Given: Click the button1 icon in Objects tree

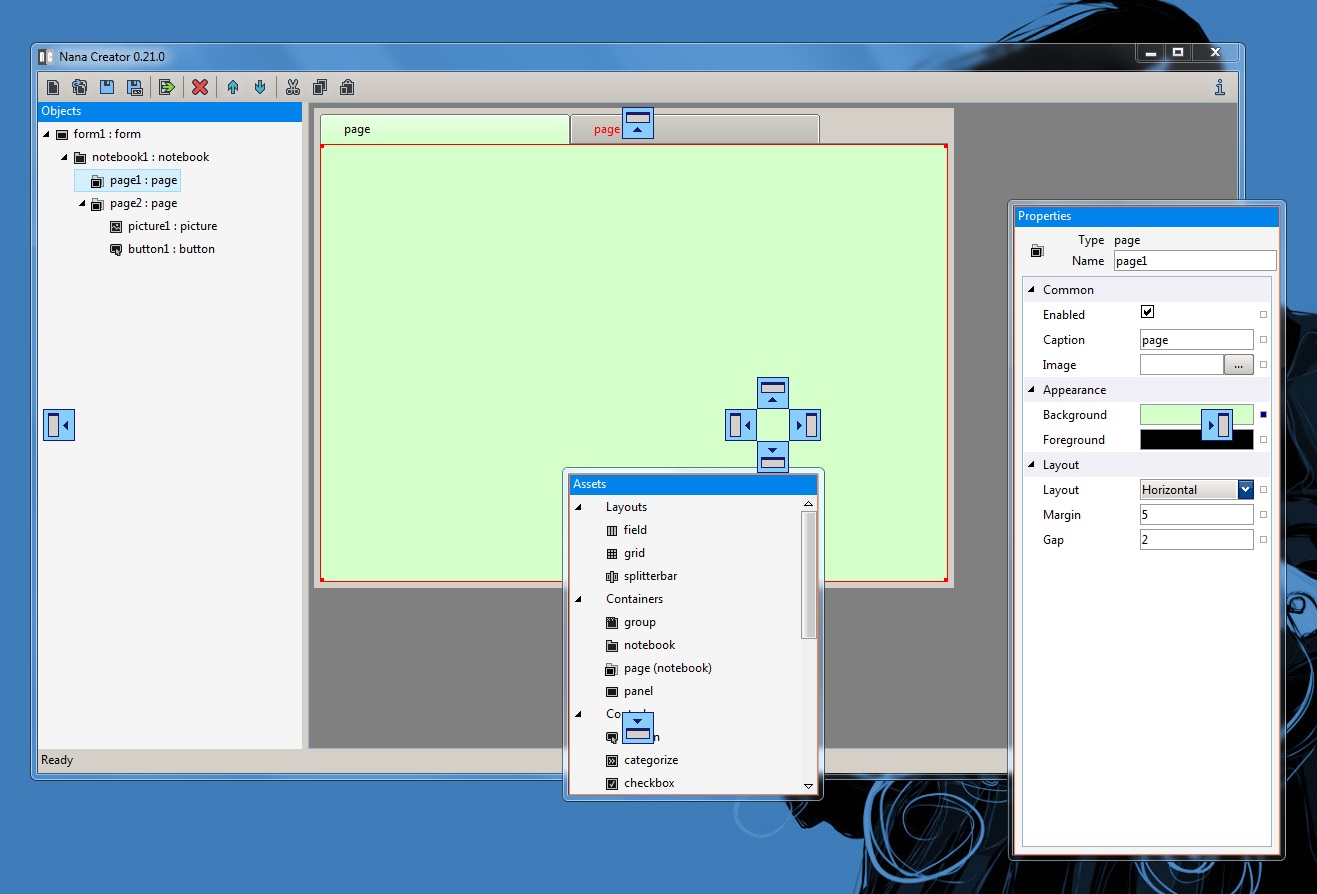Looking at the screenshot, I should pyautogui.click(x=116, y=249).
